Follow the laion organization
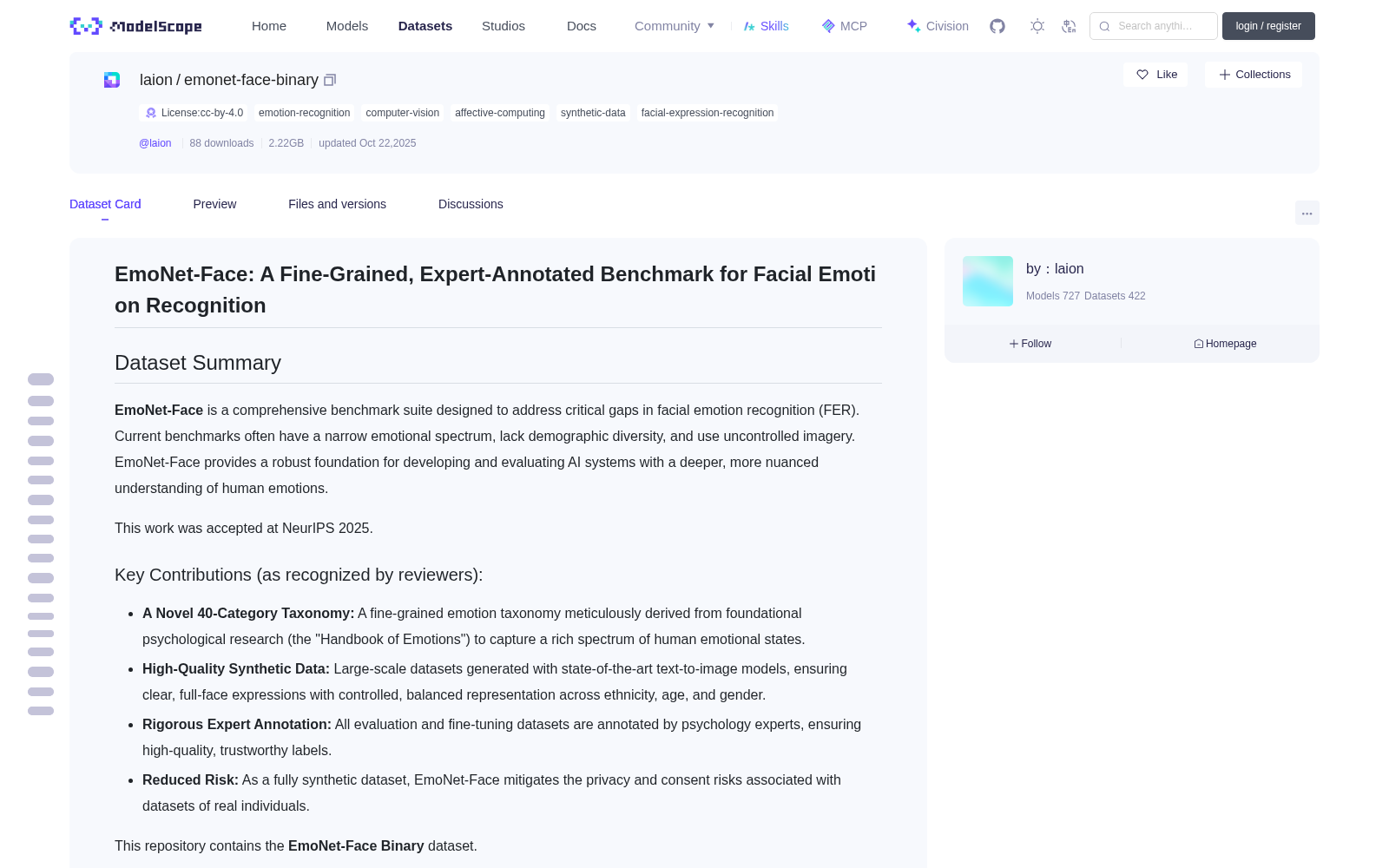The image size is (1389, 868). (x=1030, y=344)
